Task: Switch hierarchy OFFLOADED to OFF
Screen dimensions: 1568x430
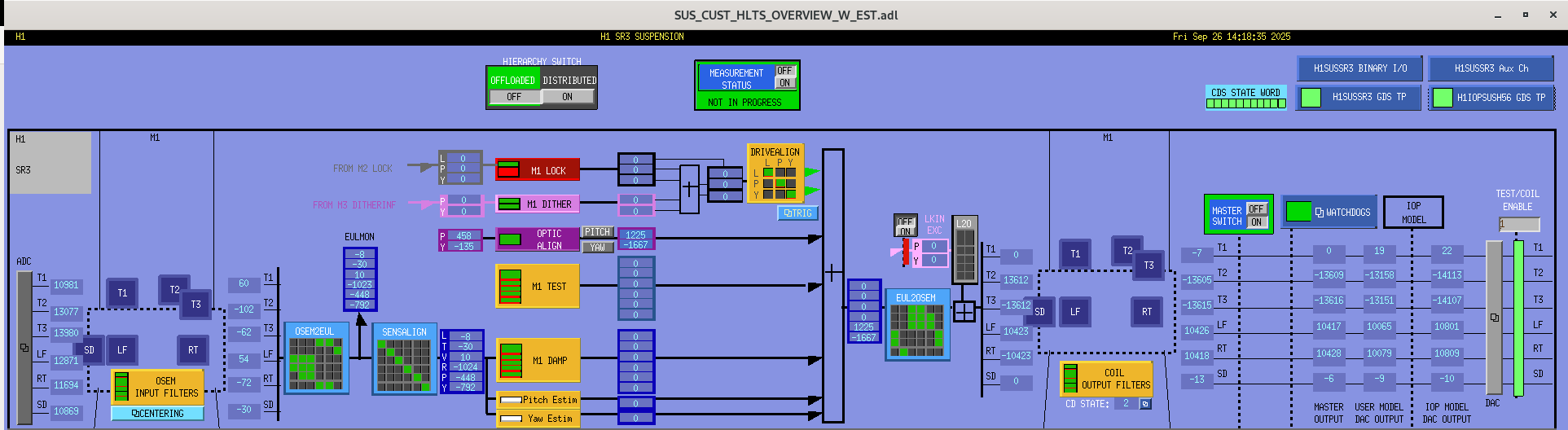Action: (514, 97)
